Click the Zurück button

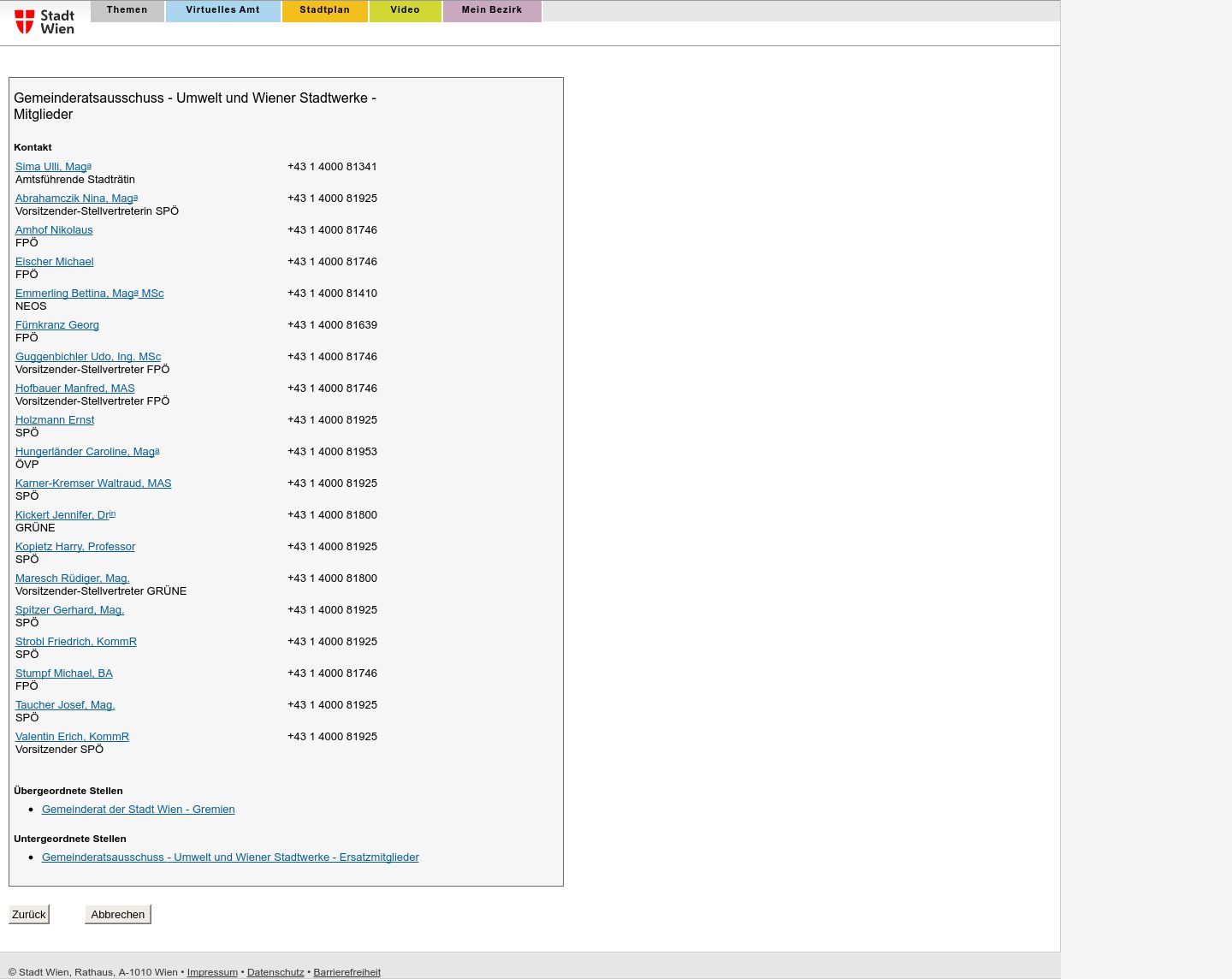point(29,914)
